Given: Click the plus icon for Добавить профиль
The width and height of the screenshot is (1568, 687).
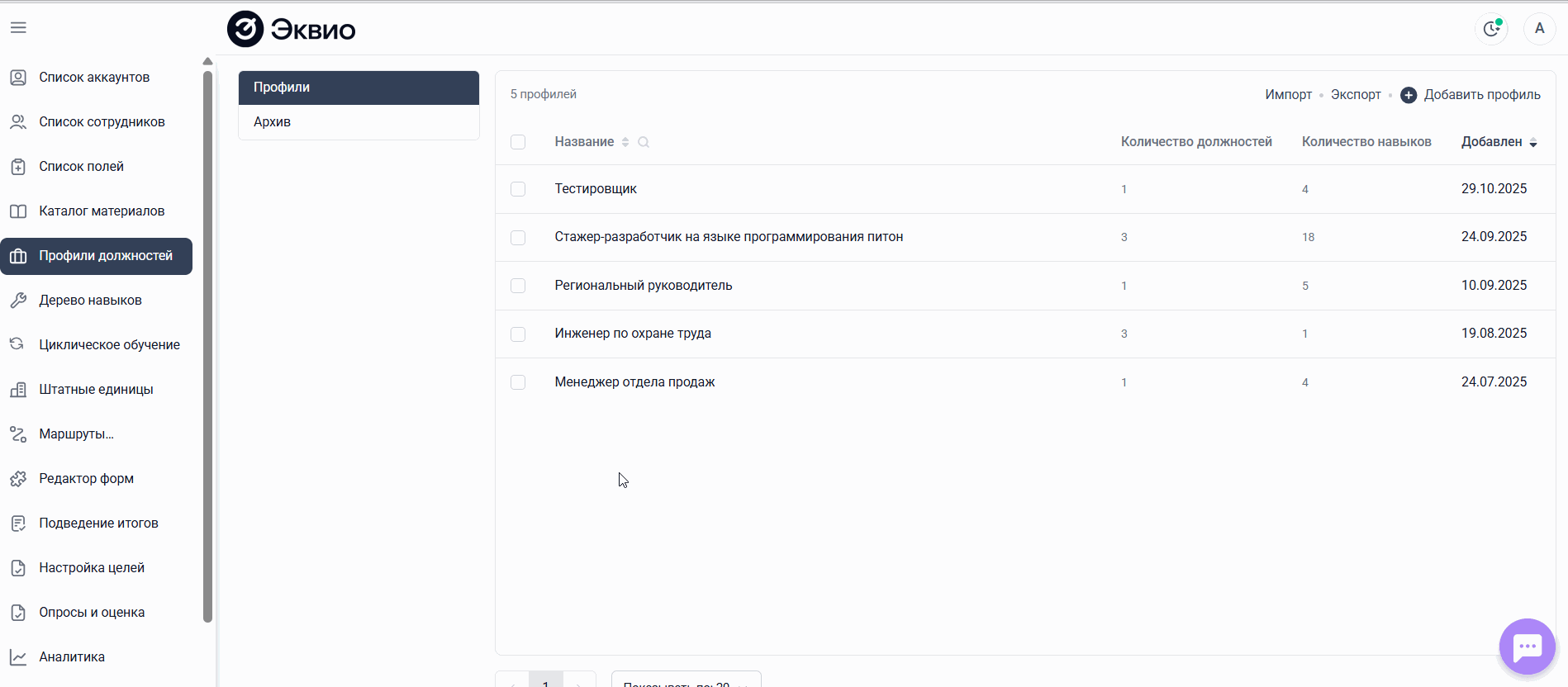Looking at the screenshot, I should (1409, 95).
